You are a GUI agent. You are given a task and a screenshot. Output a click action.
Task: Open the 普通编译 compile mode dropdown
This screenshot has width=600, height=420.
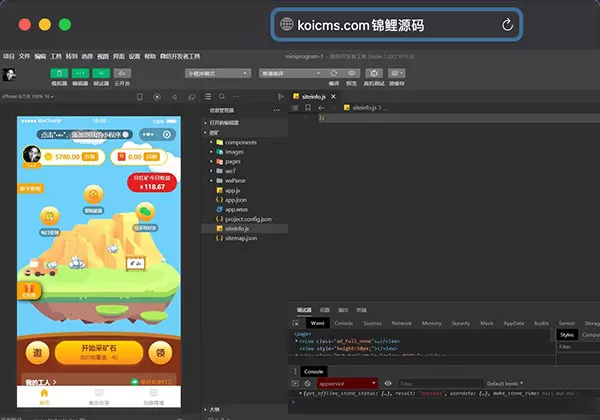point(291,73)
